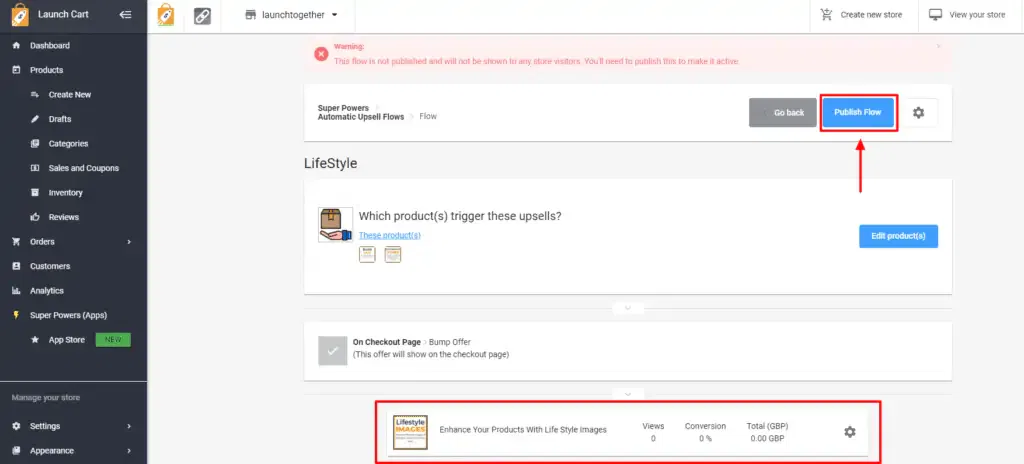Click the Publish Flow button
Image resolution: width=1024 pixels, height=464 pixels.
(857, 112)
